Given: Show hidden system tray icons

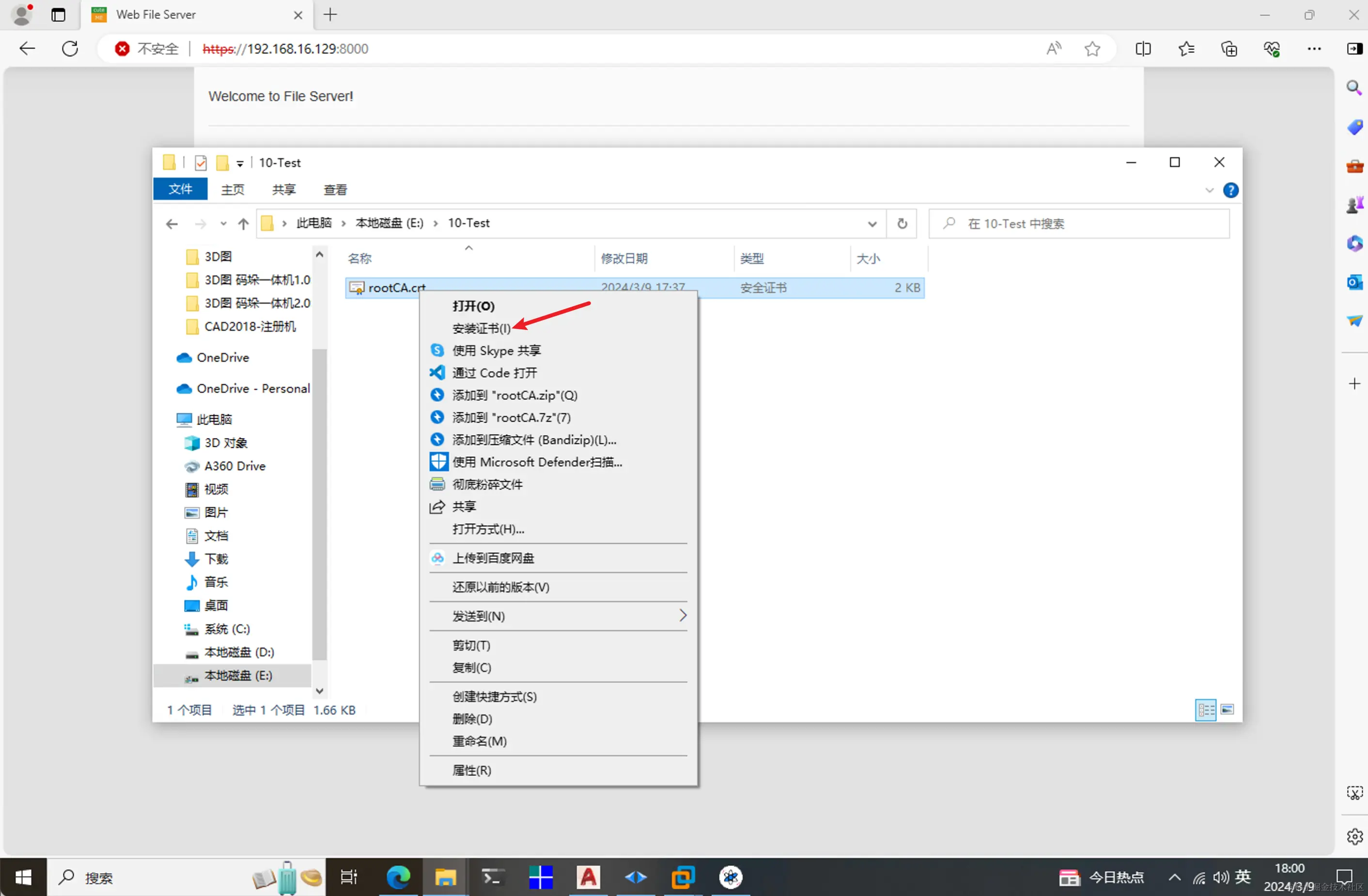Looking at the screenshot, I should click(1174, 878).
